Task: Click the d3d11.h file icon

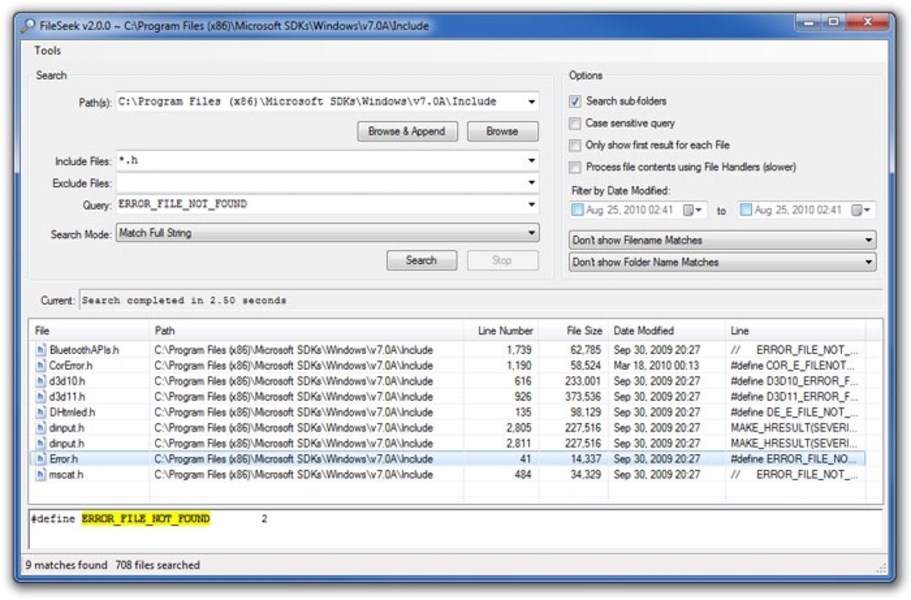Action: click(x=41, y=397)
